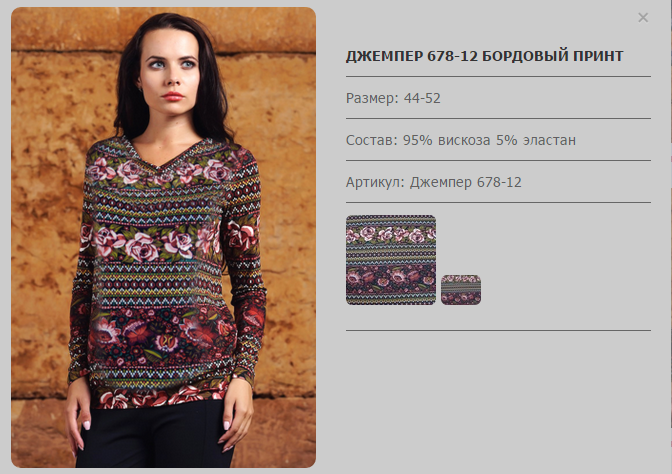Click the model's face in the photo
The width and height of the screenshot is (672, 474).
pyautogui.click(x=171, y=69)
